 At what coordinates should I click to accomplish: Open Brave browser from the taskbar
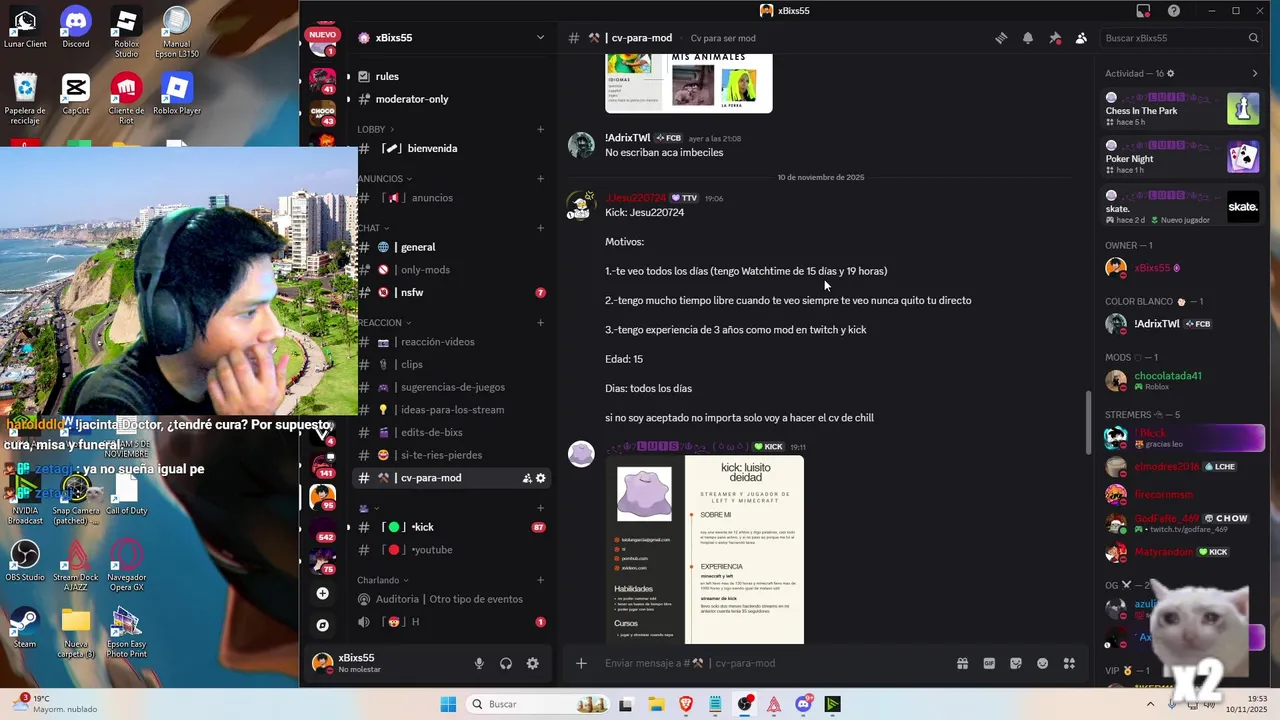(x=686, y=704)
